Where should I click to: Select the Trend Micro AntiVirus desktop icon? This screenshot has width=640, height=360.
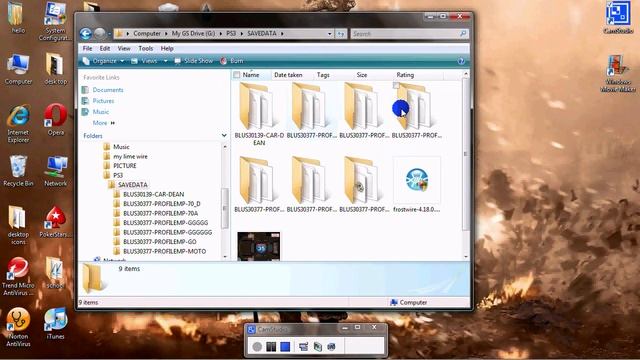[x=18, y=276]
